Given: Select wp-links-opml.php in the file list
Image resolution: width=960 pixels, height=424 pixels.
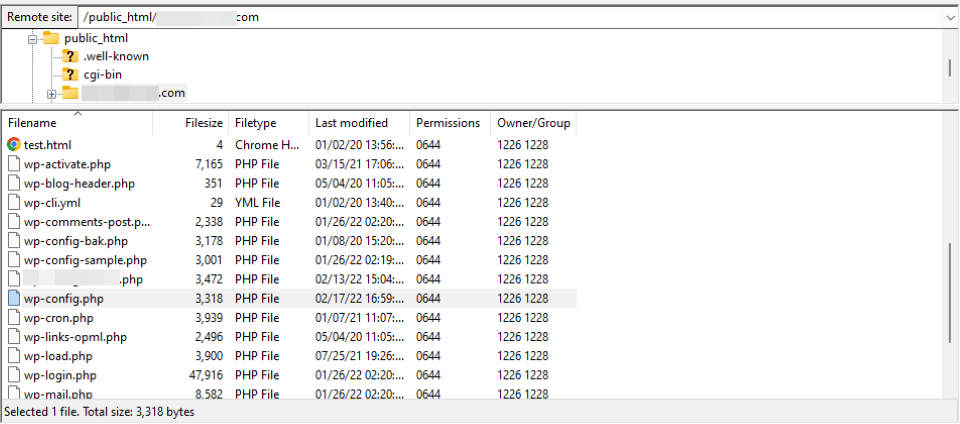Looking at the screenshot, I should [x=75, y=337].
